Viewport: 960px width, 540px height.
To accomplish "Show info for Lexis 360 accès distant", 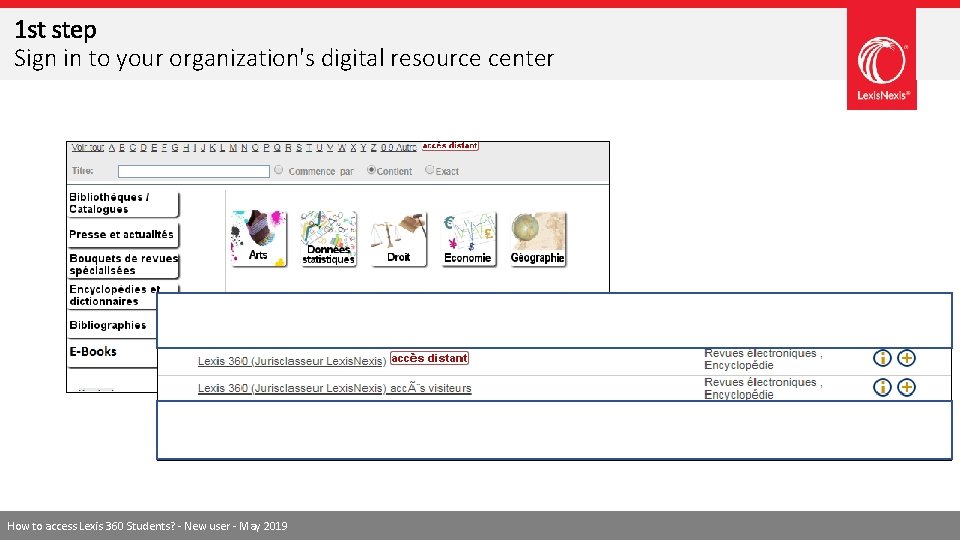I will pyautogui.click(x=882, y=358).
